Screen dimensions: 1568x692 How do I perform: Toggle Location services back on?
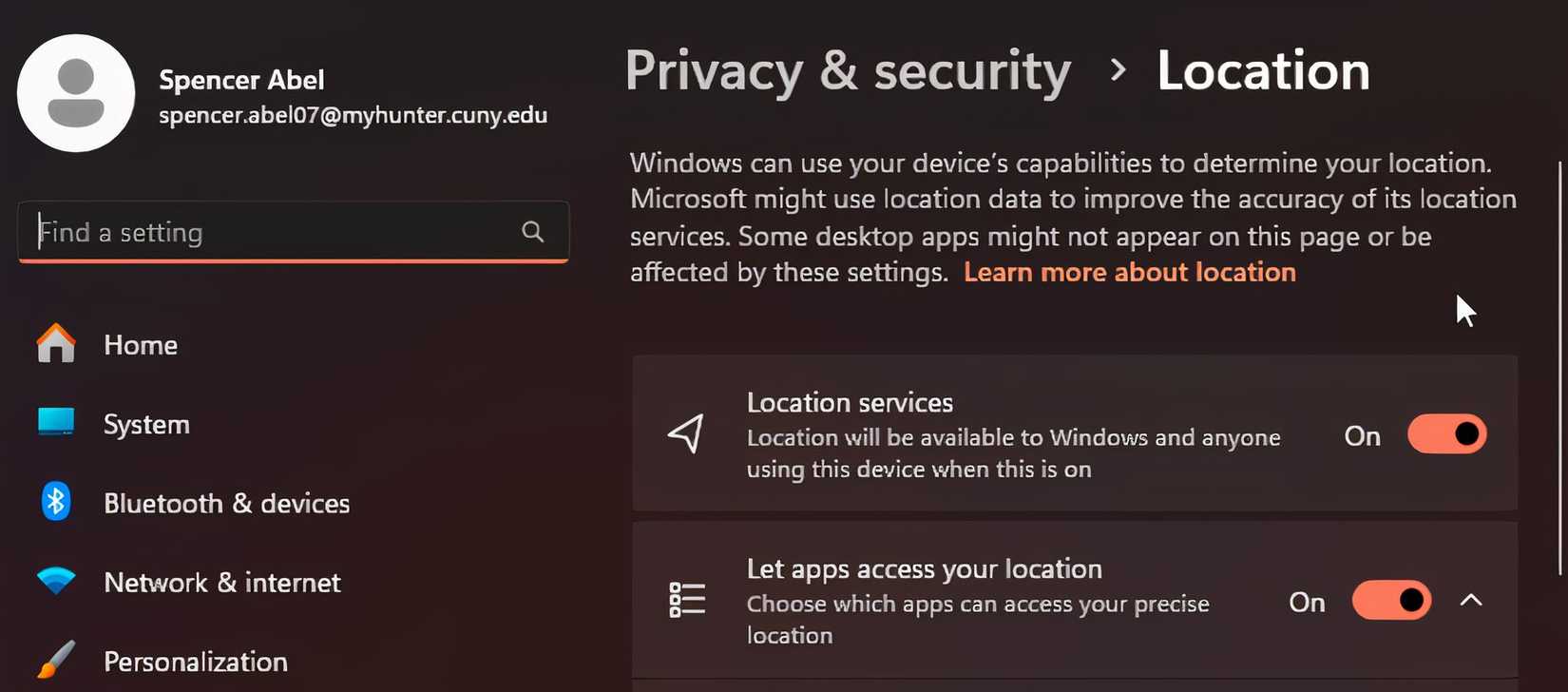[x=1446, y=433]
